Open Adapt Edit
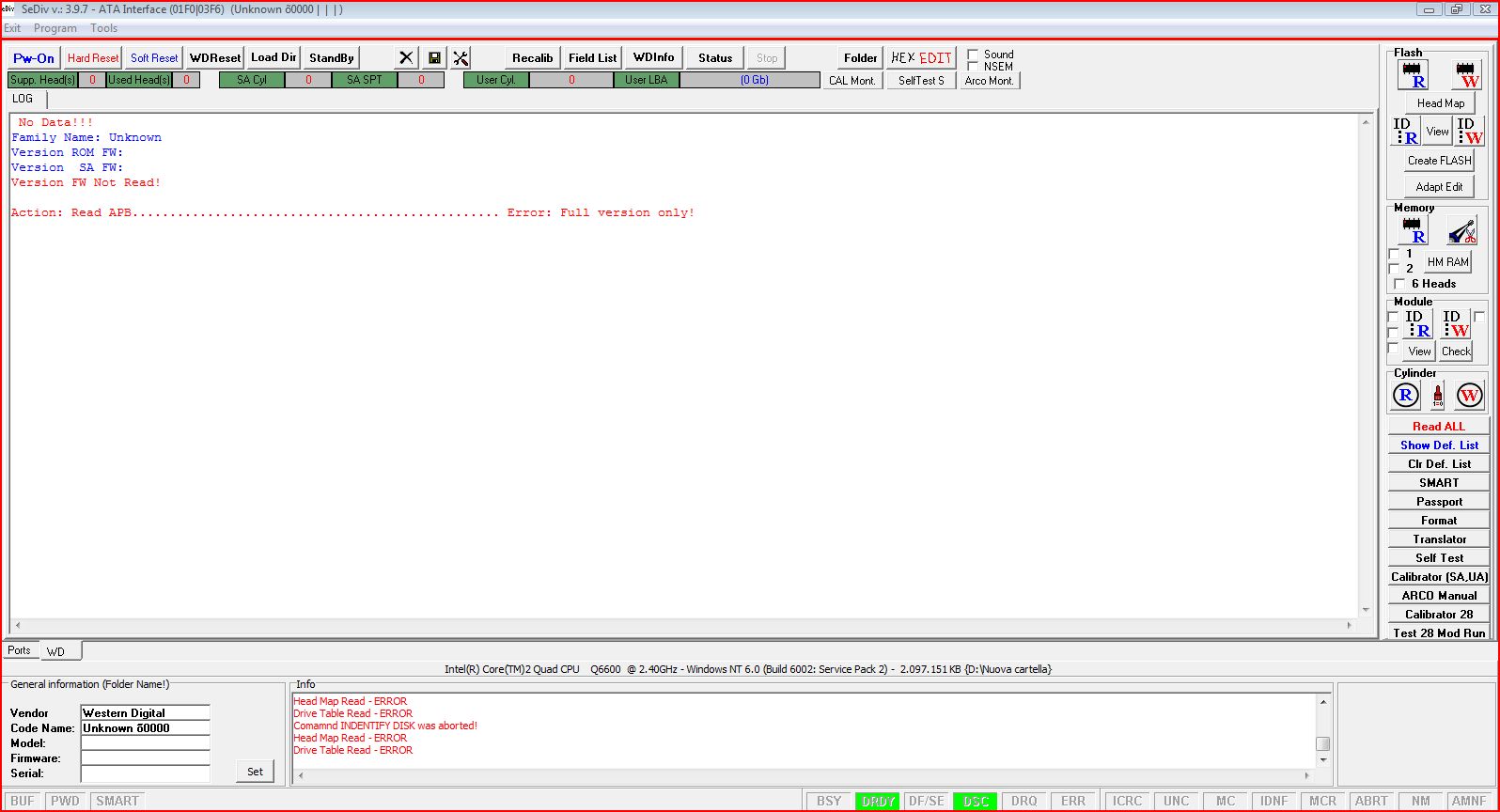 tap(1440, 187)
